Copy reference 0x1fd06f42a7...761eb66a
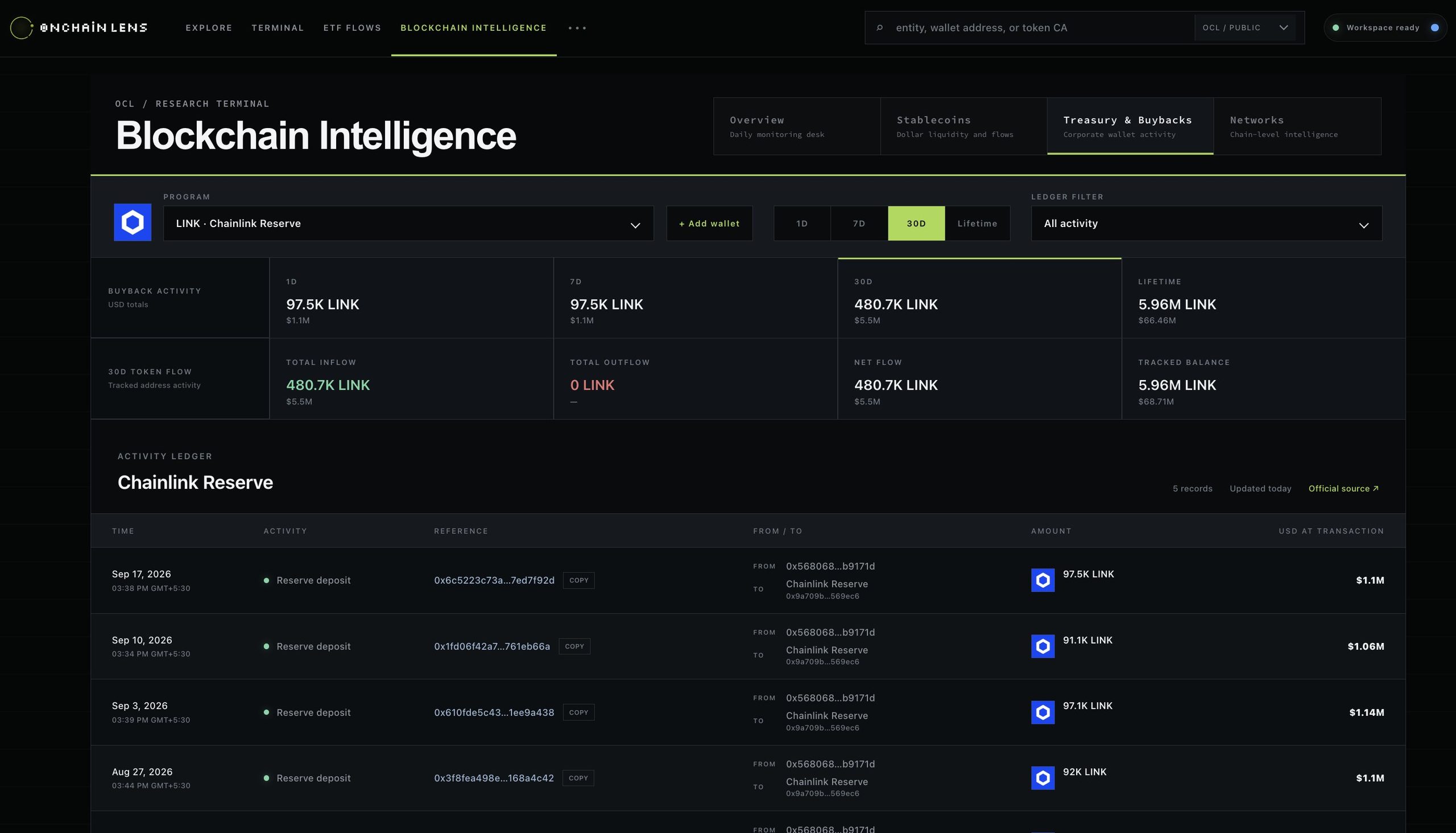Viewport: 1456px width, 833px height. (574, 646)
